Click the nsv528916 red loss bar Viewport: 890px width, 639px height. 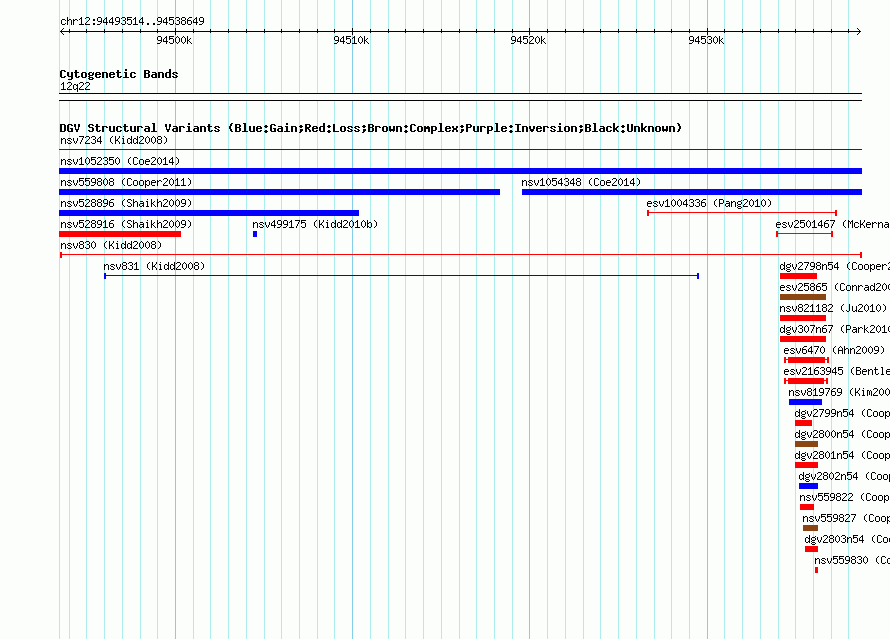tap(120, 234)
